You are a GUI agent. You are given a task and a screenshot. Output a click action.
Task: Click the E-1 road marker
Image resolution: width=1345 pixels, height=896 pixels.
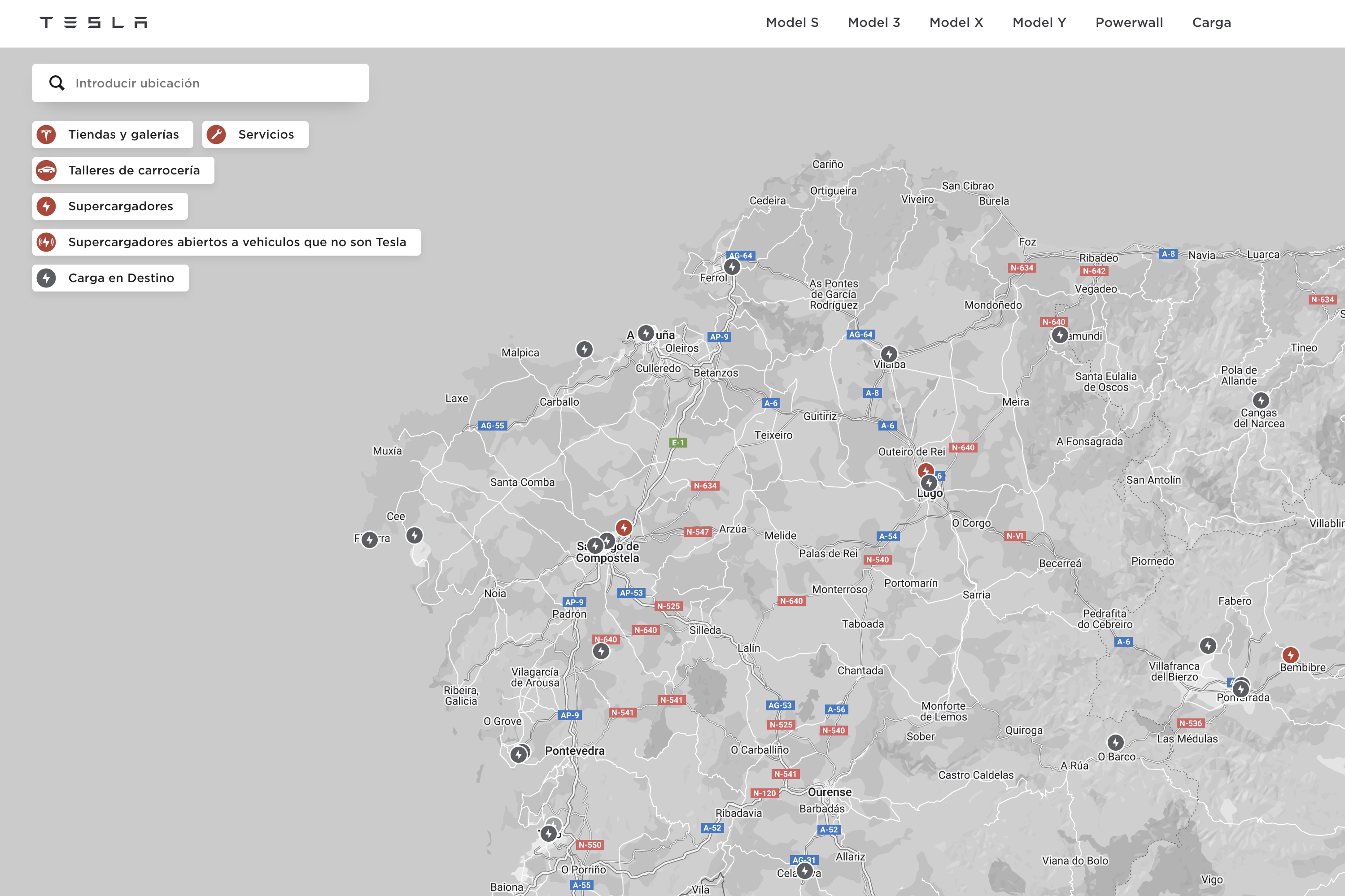[678, 443]
